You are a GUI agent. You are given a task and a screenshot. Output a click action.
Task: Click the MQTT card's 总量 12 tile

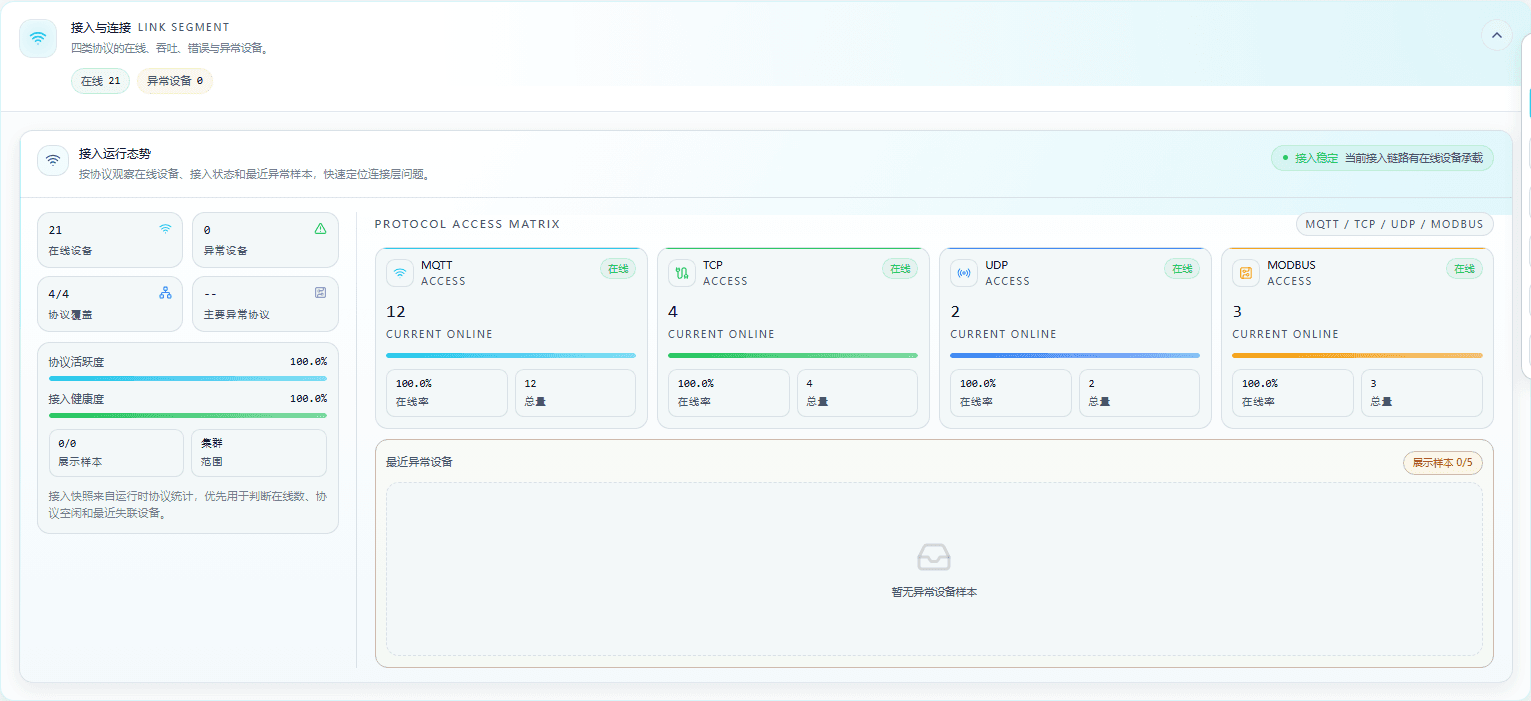coord(576,393)
